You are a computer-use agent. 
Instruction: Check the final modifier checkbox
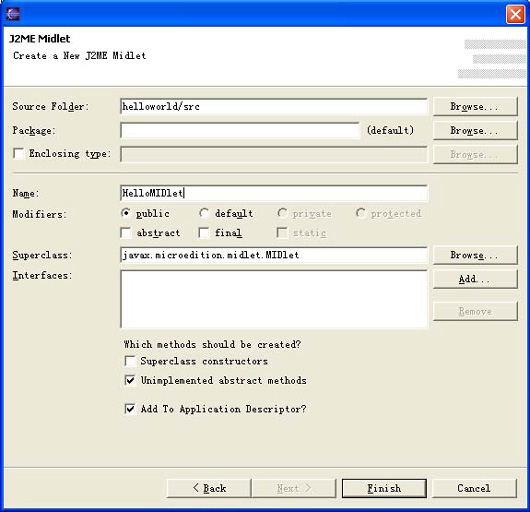(204, 233)
